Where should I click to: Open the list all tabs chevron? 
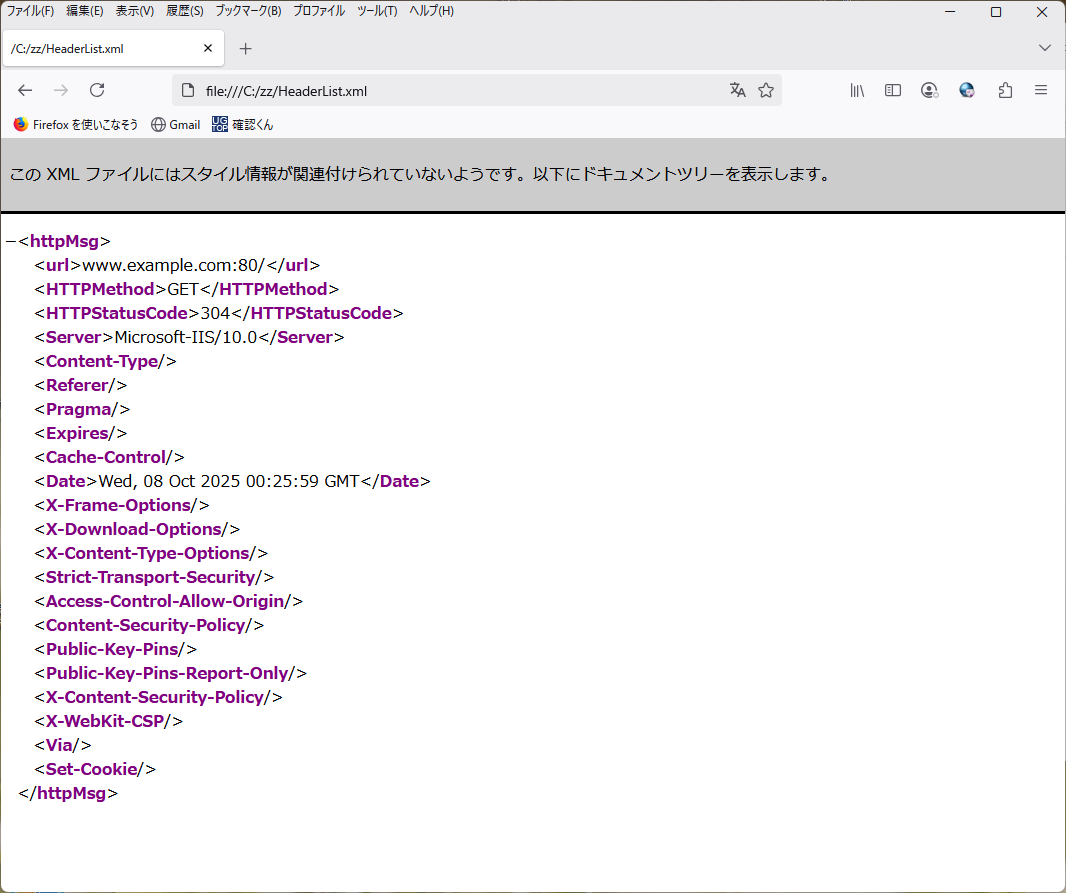[1045, 48]
